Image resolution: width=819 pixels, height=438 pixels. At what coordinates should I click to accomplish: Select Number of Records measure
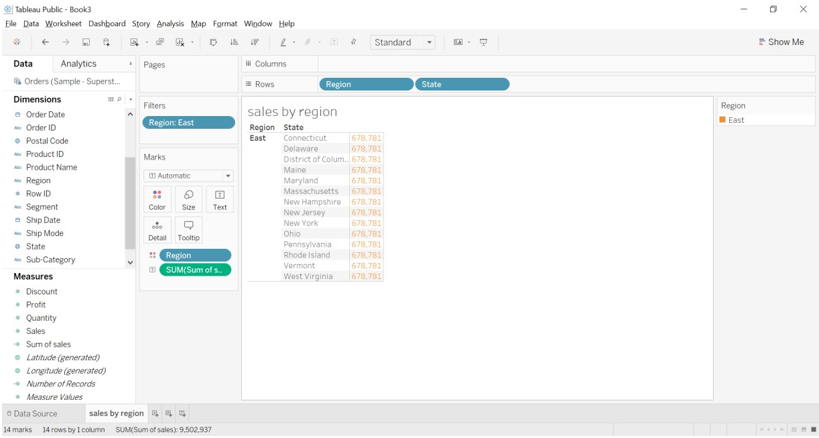coord(61,384)
